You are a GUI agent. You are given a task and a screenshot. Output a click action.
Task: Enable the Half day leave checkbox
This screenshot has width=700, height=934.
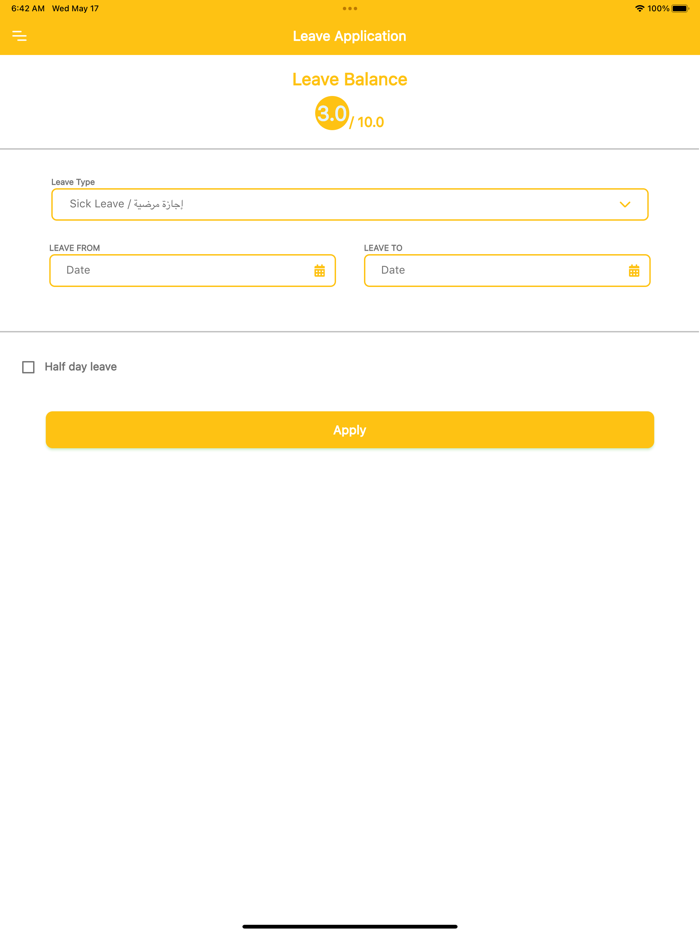[28, 367]
